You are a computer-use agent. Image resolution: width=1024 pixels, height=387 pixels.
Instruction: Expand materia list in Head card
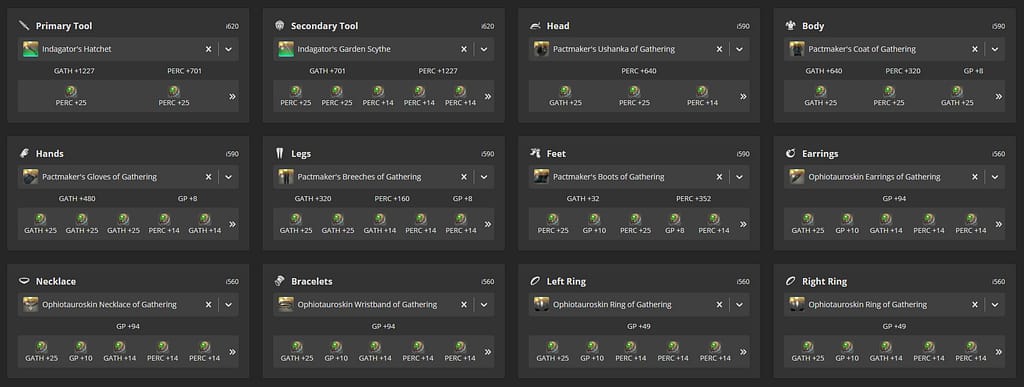click(x=743, y=97)
